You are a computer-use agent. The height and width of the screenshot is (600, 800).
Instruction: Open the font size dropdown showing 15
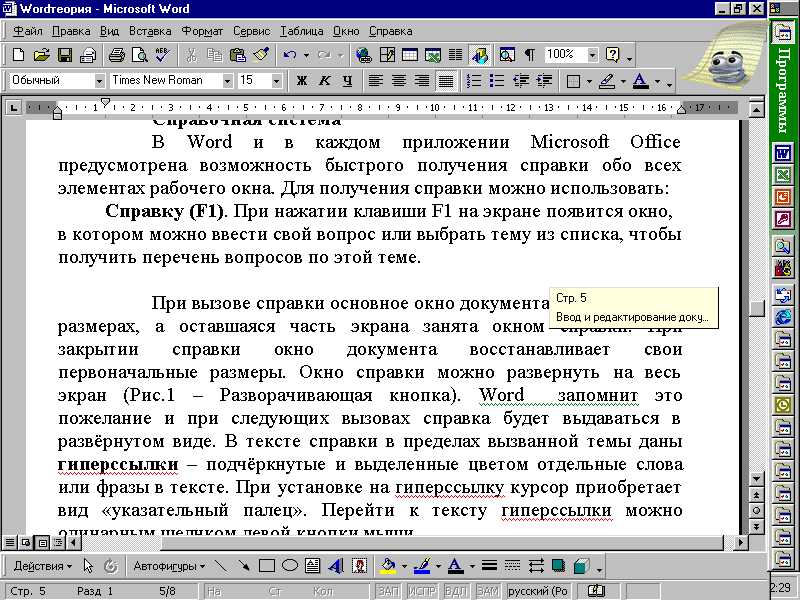(276, 81)
